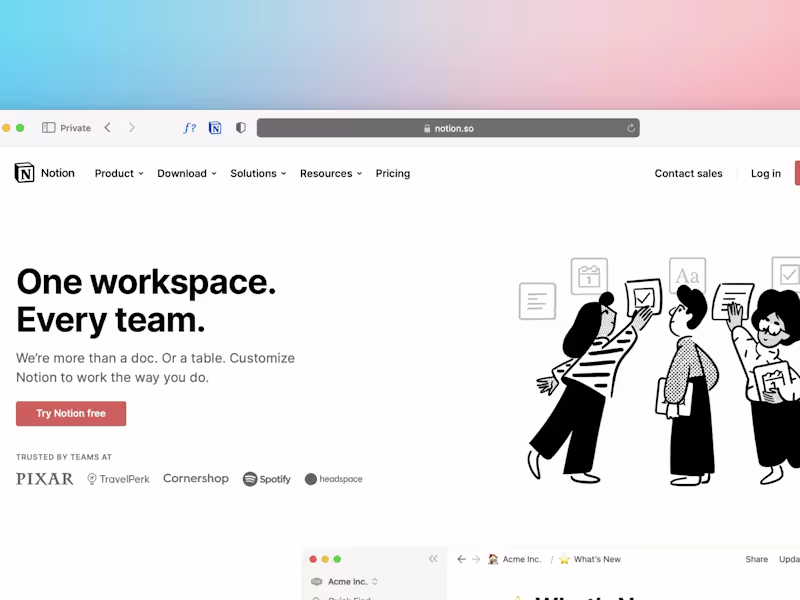The width and height of the screenshot is (800, 600).
Task: Click the Try Notion free button
Action: [x=70, y=413]
